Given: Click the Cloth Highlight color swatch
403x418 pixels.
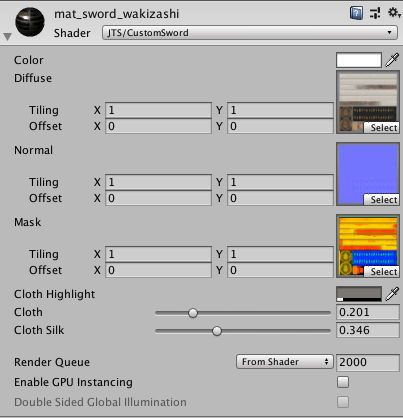Looking at the screenshot, I should click(x=359, y=294).
